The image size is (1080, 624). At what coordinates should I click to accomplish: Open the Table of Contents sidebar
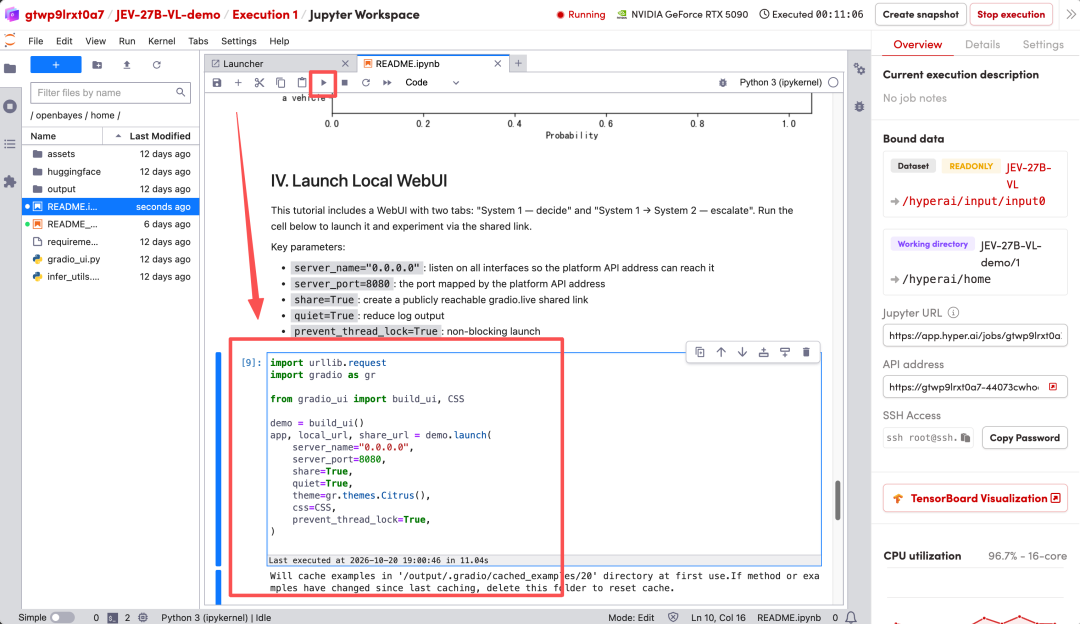[x=10, y=144]
